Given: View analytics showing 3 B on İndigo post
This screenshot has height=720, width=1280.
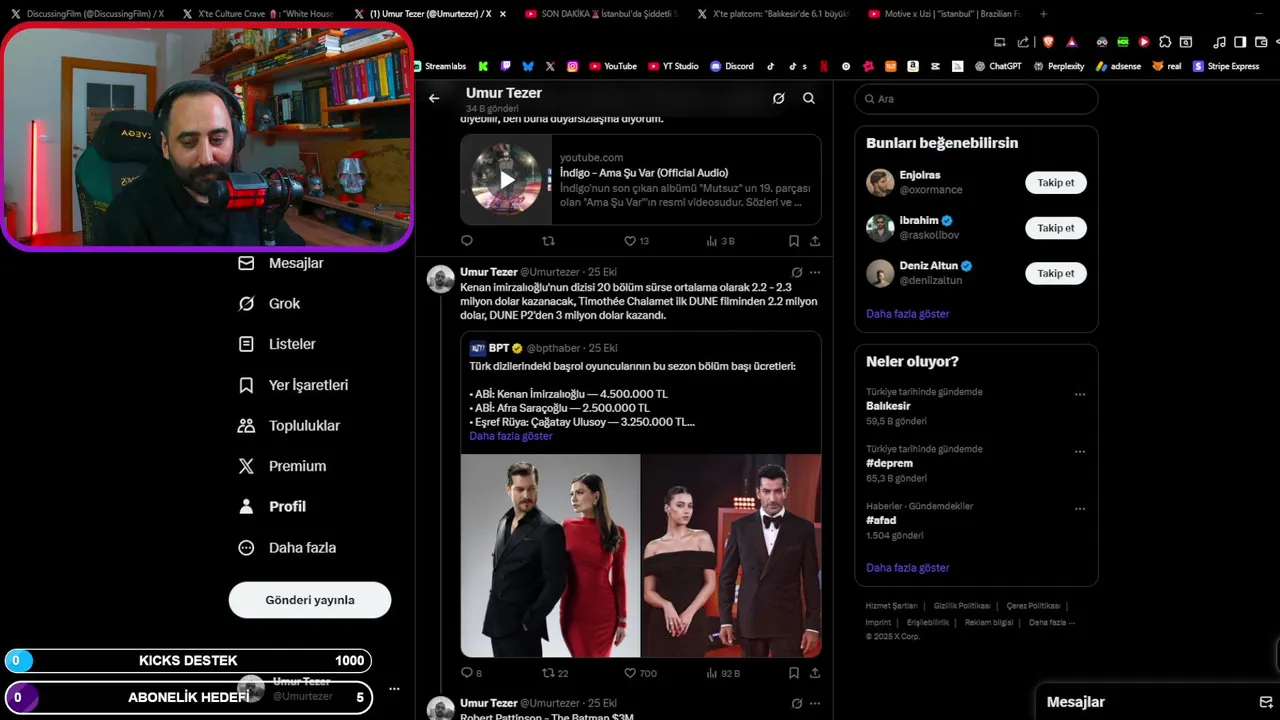Looking at the screenshot, I should [x=720, y=241].
